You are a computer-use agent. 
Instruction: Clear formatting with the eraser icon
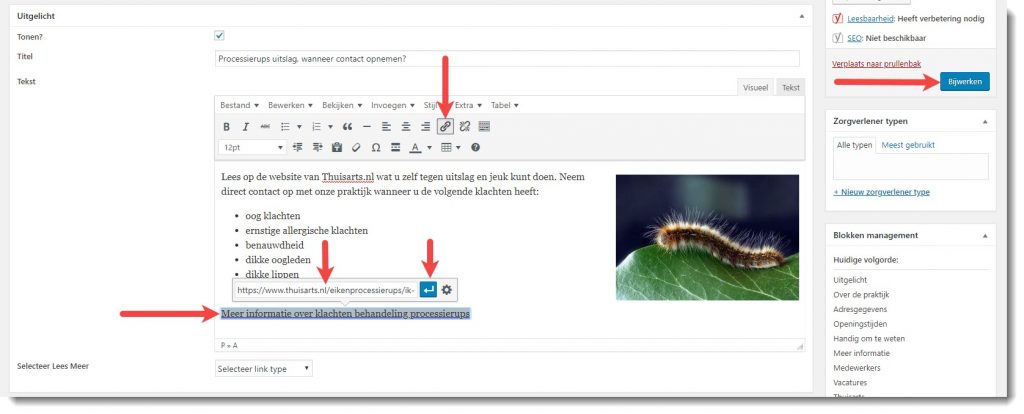[356, 148]
